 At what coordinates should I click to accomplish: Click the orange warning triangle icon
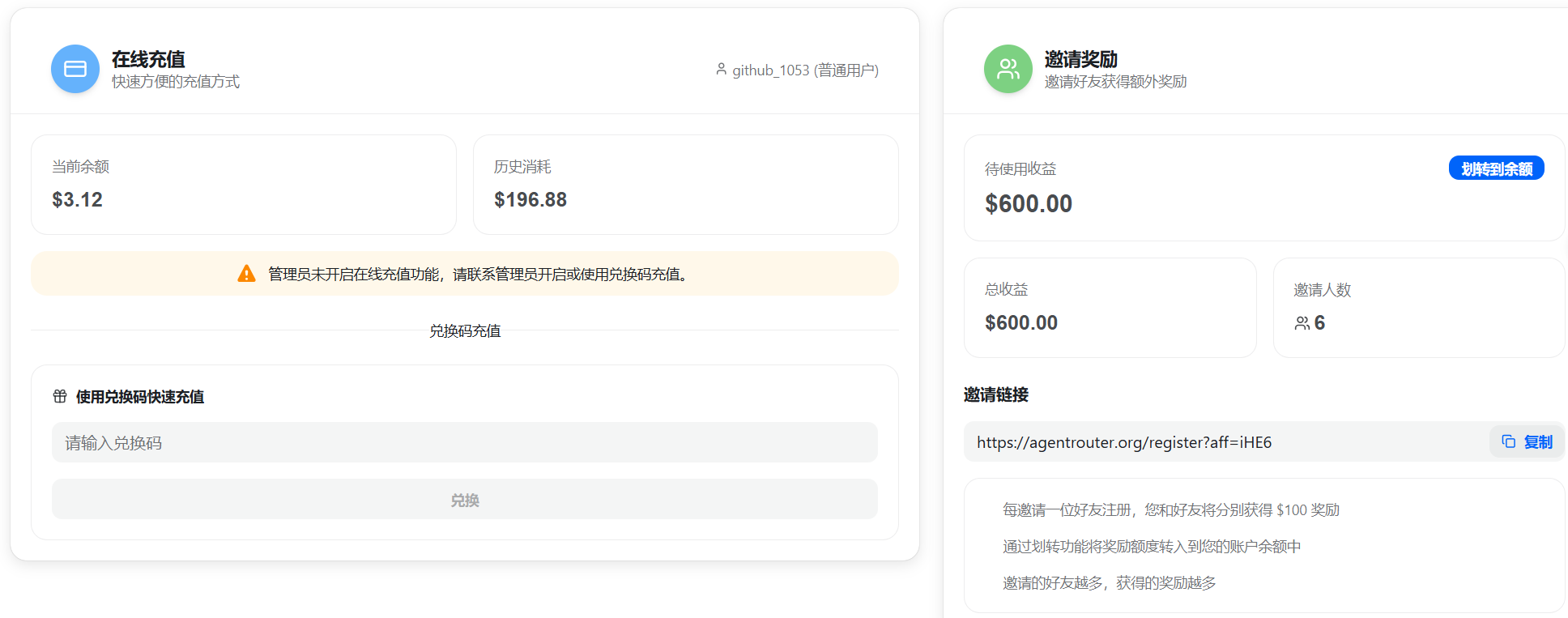[246, 274]
